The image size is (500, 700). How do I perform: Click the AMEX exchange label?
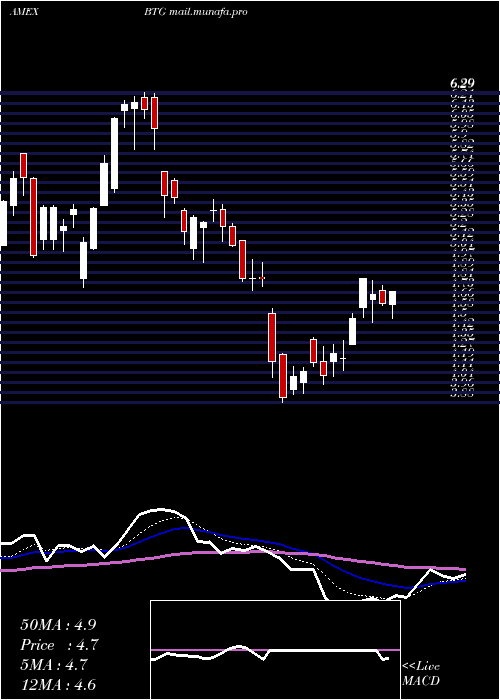24,12
